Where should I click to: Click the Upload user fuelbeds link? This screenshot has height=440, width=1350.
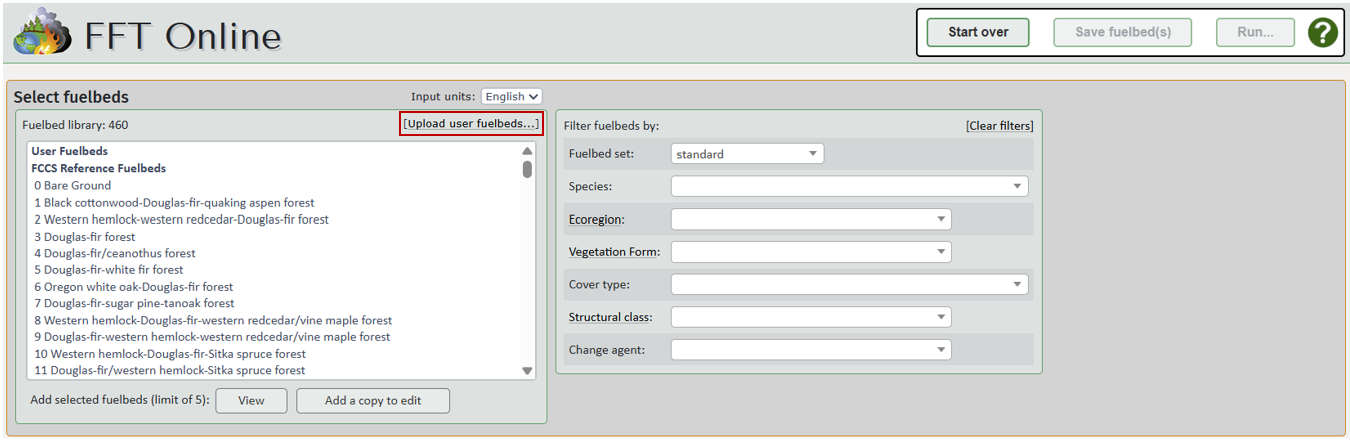[x=471, y=124]
